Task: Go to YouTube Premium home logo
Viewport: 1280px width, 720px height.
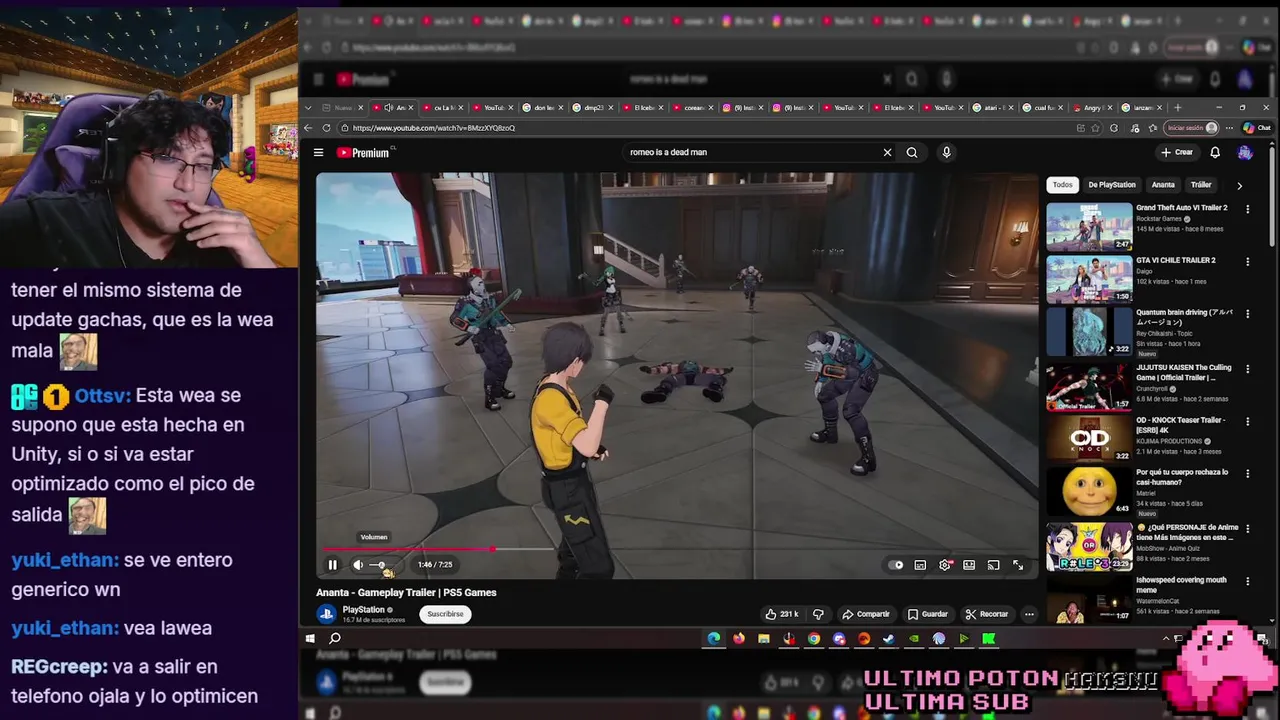Action: pos(362,153)
